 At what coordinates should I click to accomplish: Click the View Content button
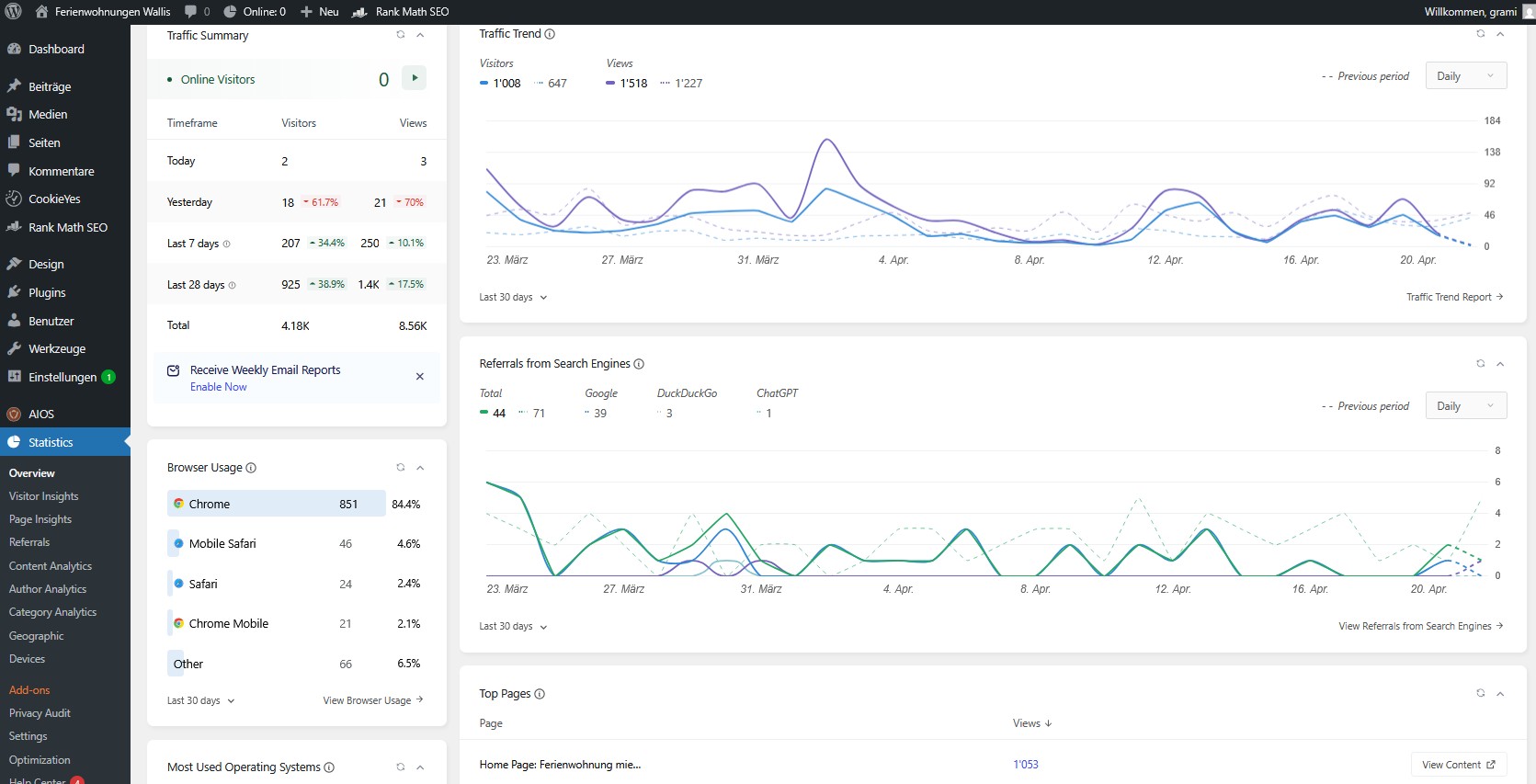pyautogui.click(x=1458, y=765)
